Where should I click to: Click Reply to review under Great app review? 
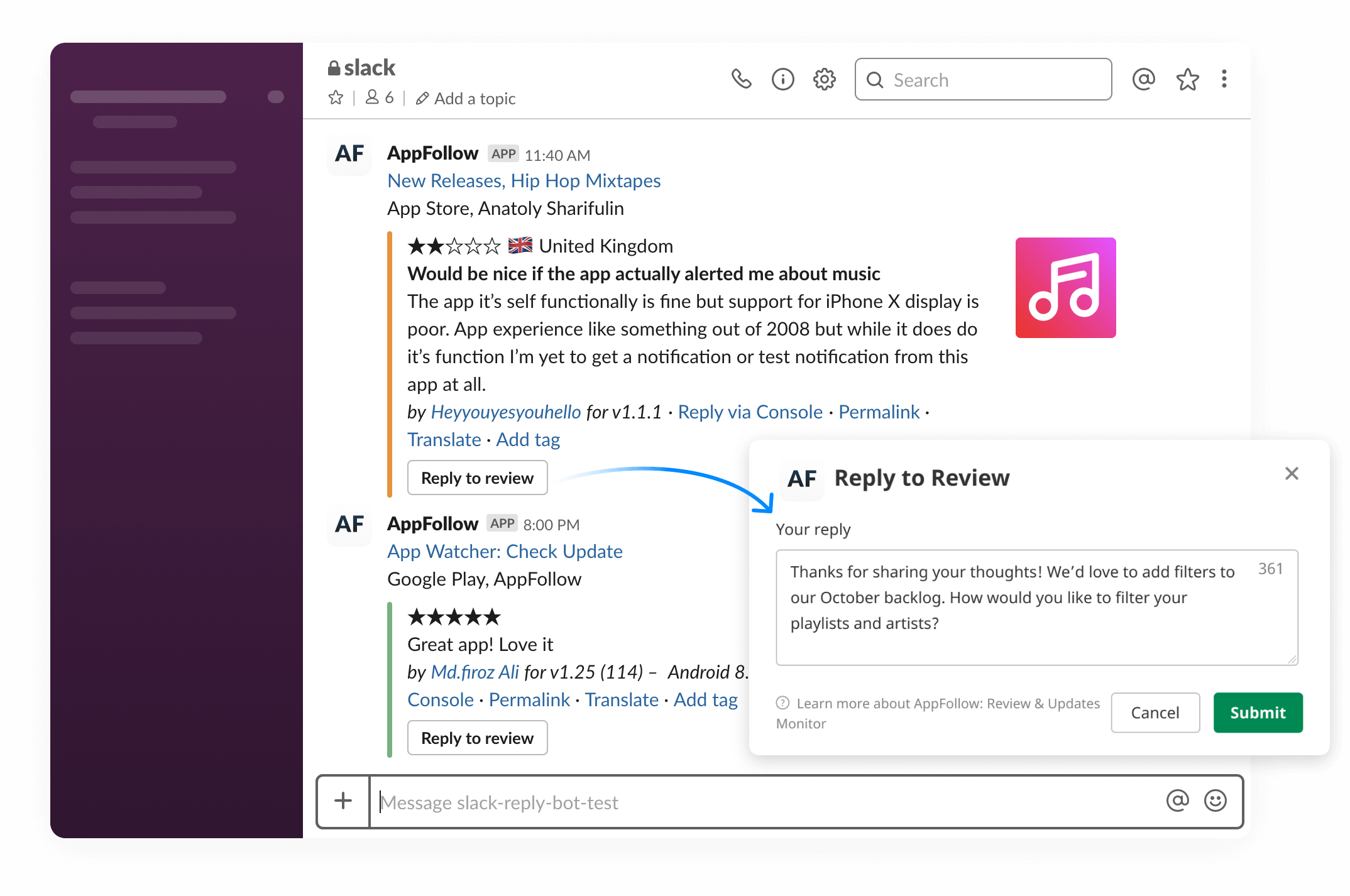(477, 738)
